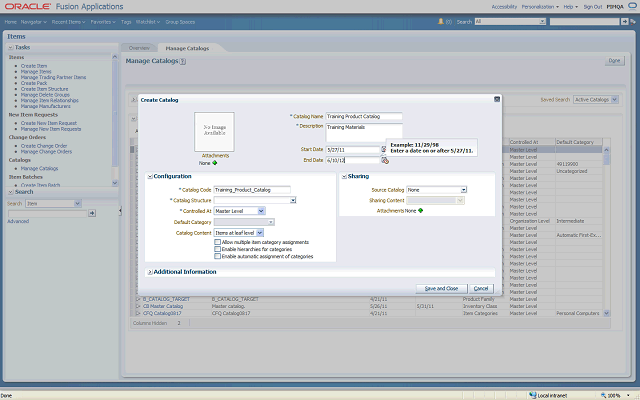640x400 pixels.
Task: Open the Catalog Structure dropdown
Action: (x=292, y=200)
